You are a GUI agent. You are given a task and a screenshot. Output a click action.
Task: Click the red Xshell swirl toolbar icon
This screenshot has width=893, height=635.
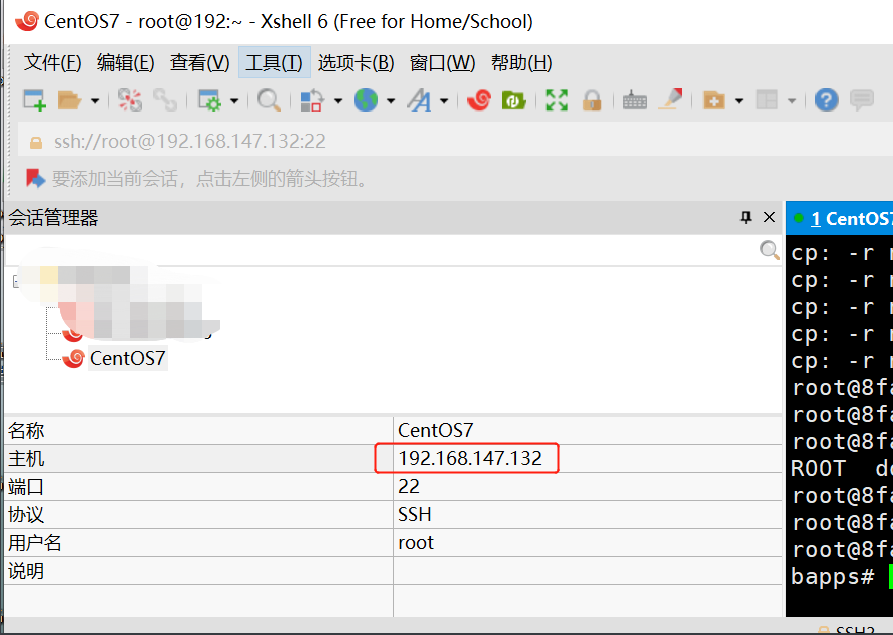point(479,100)
